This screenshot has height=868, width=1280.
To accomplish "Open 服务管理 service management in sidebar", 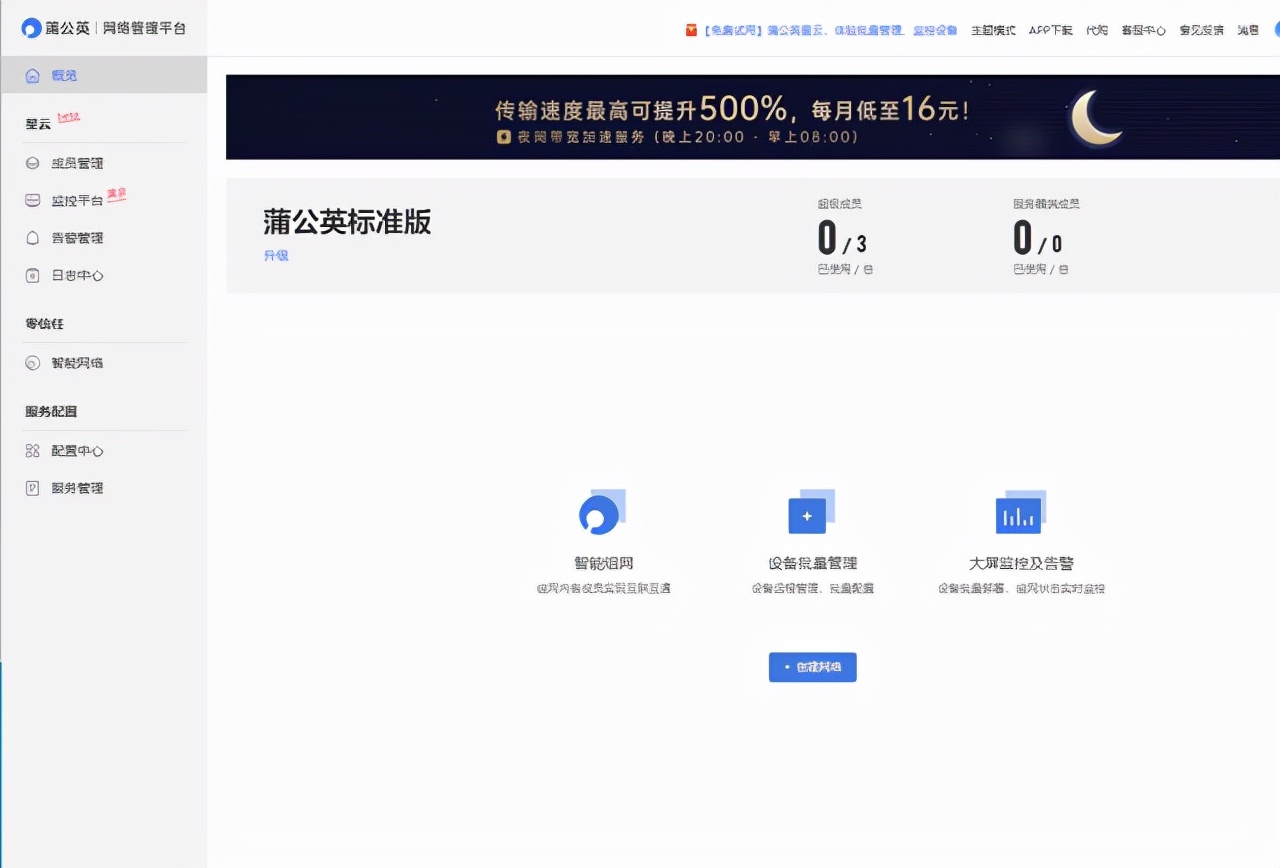I will click(x=78, y=487).
